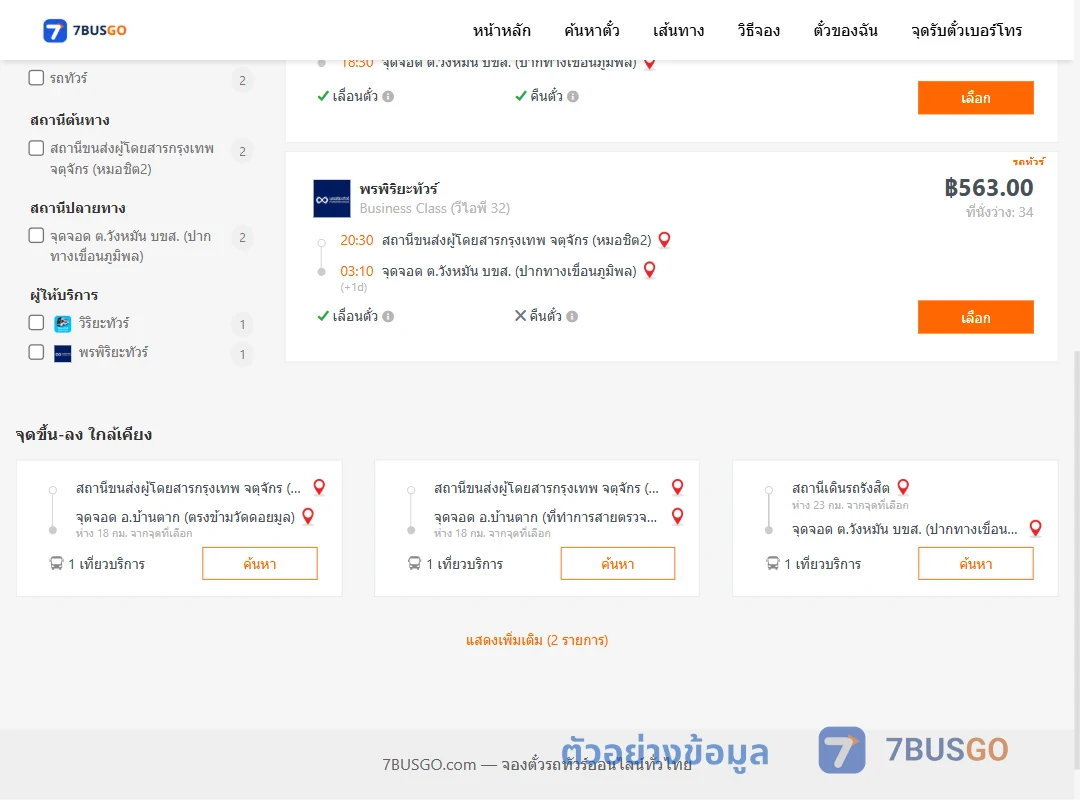The height and width of the screenshot is (800, 1080).
Task: Click ที่นั่งว่าง: 34 seat count
Action: (999, 212)
